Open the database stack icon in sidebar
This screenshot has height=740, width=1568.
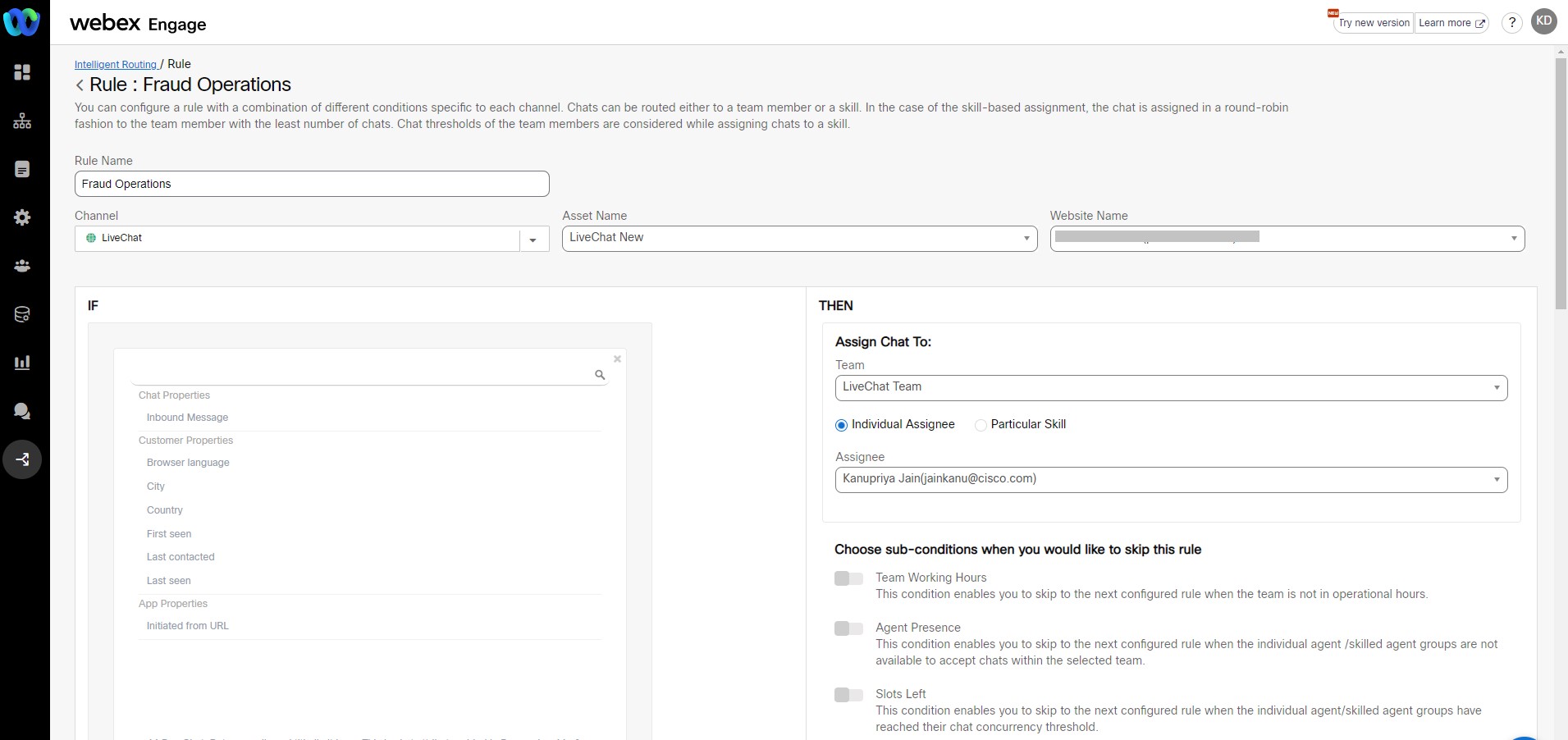(22, 314)
